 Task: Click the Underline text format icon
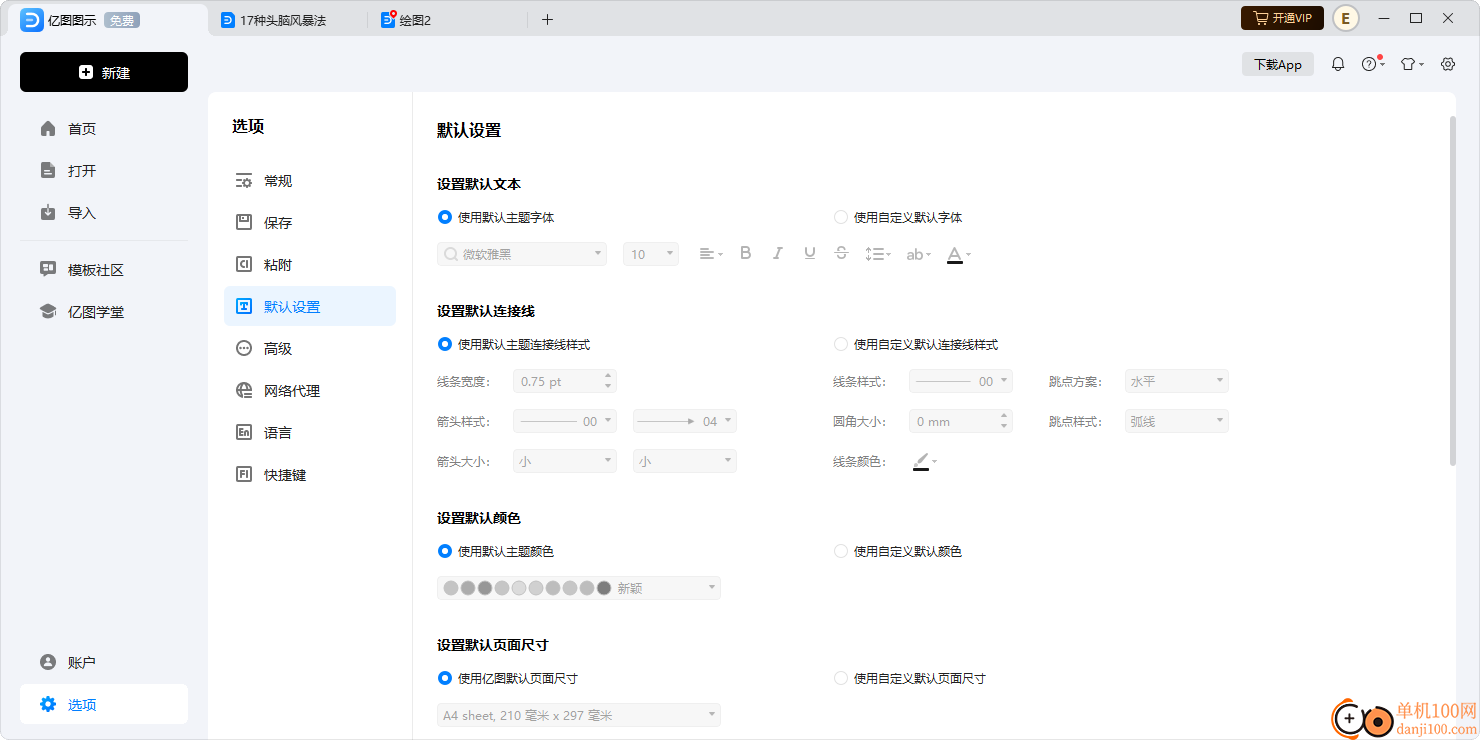(809, 253)
